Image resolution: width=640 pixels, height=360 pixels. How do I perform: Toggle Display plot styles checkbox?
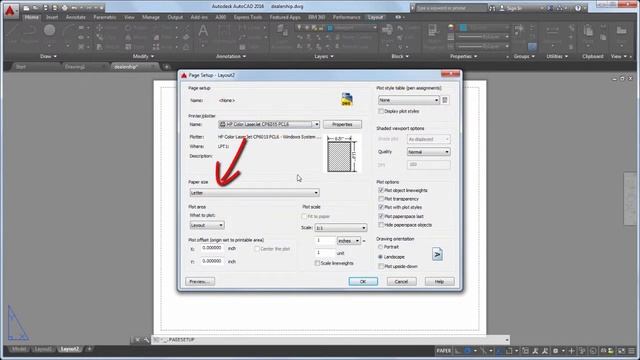coord(381,111)
